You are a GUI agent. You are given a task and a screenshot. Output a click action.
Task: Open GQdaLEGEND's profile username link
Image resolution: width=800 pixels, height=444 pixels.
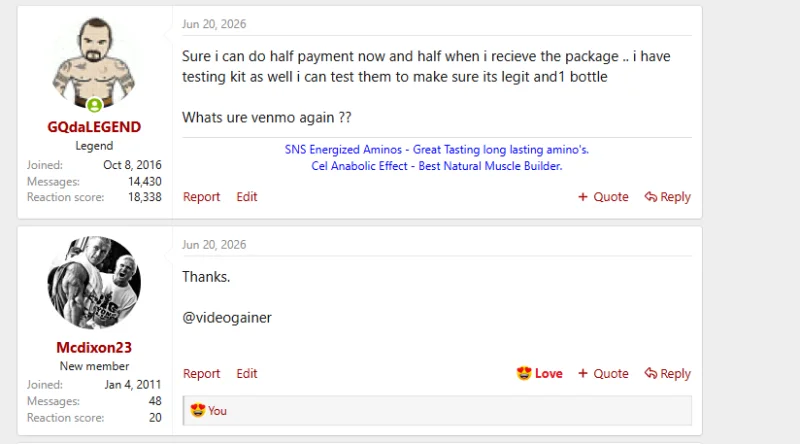point(94,127)
